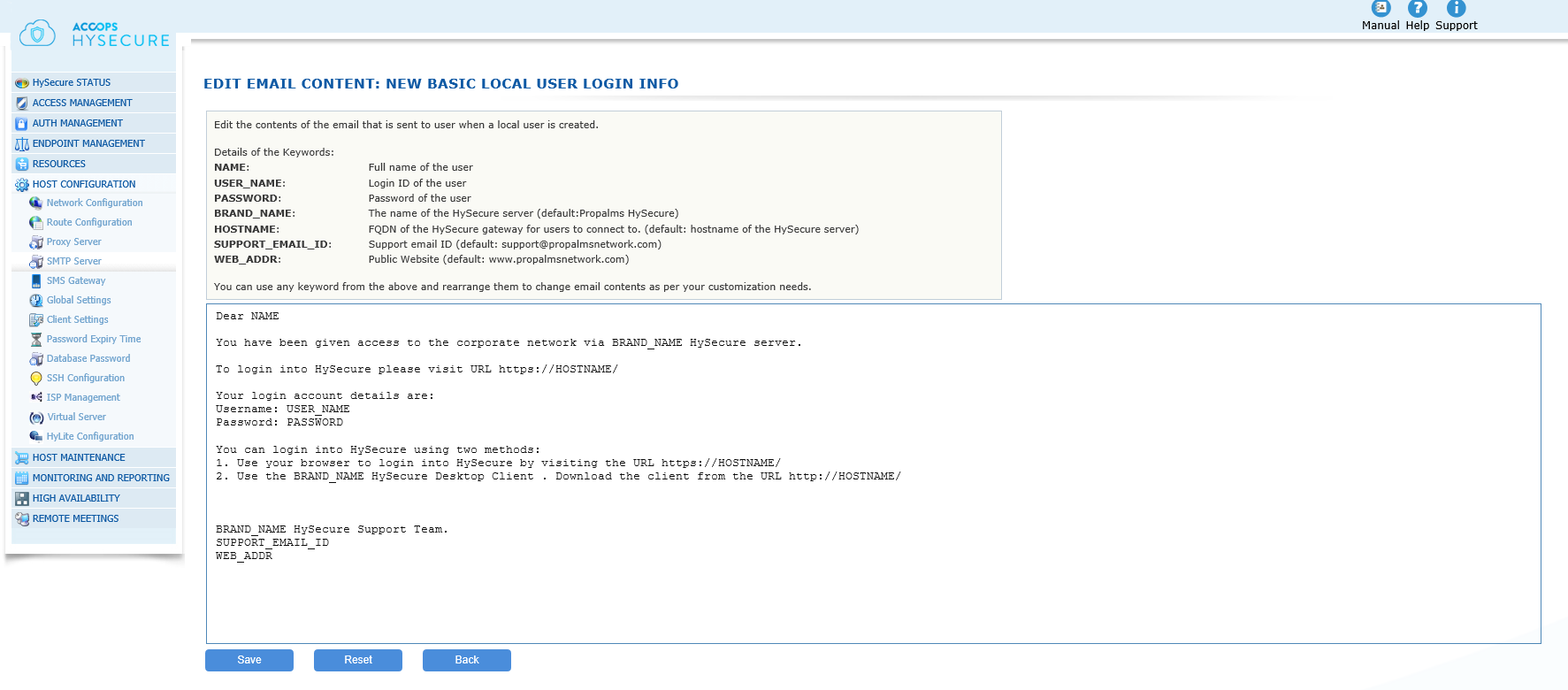The height and width of the screenshot is (690, 1568).
Task: Click the Remote Meetings icon
Action: pos(22,519)
